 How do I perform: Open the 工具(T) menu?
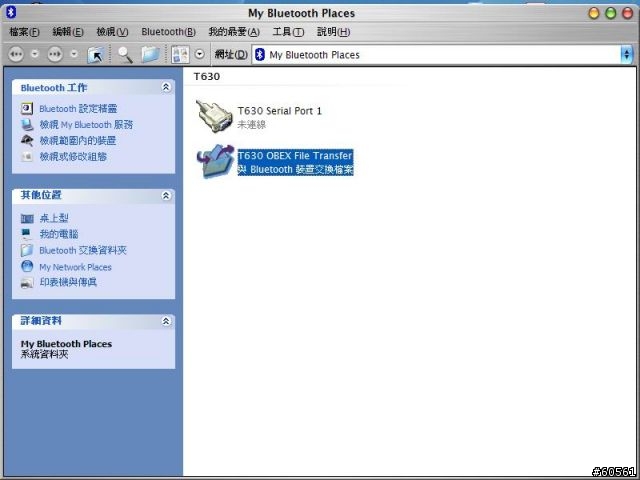[288, 32]
